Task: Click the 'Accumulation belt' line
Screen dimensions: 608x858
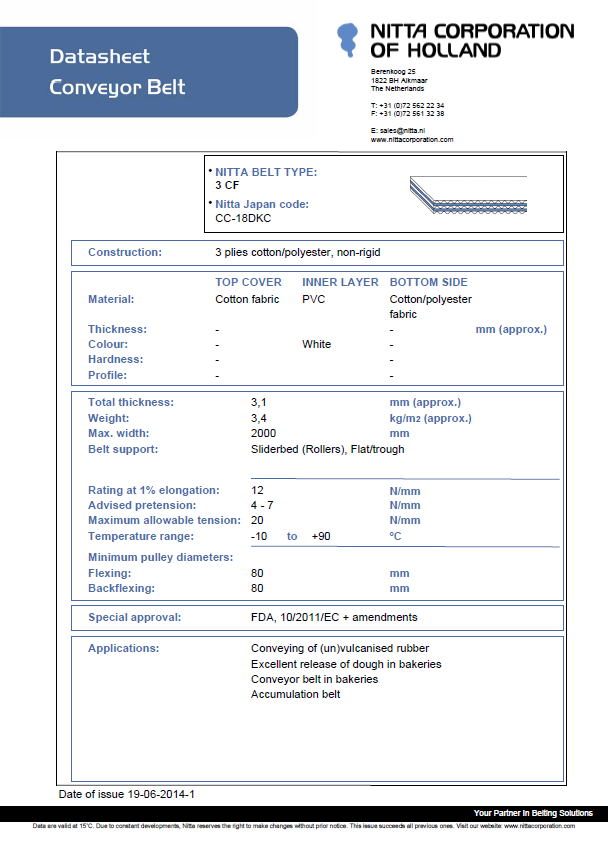Action: coord(296,694)
